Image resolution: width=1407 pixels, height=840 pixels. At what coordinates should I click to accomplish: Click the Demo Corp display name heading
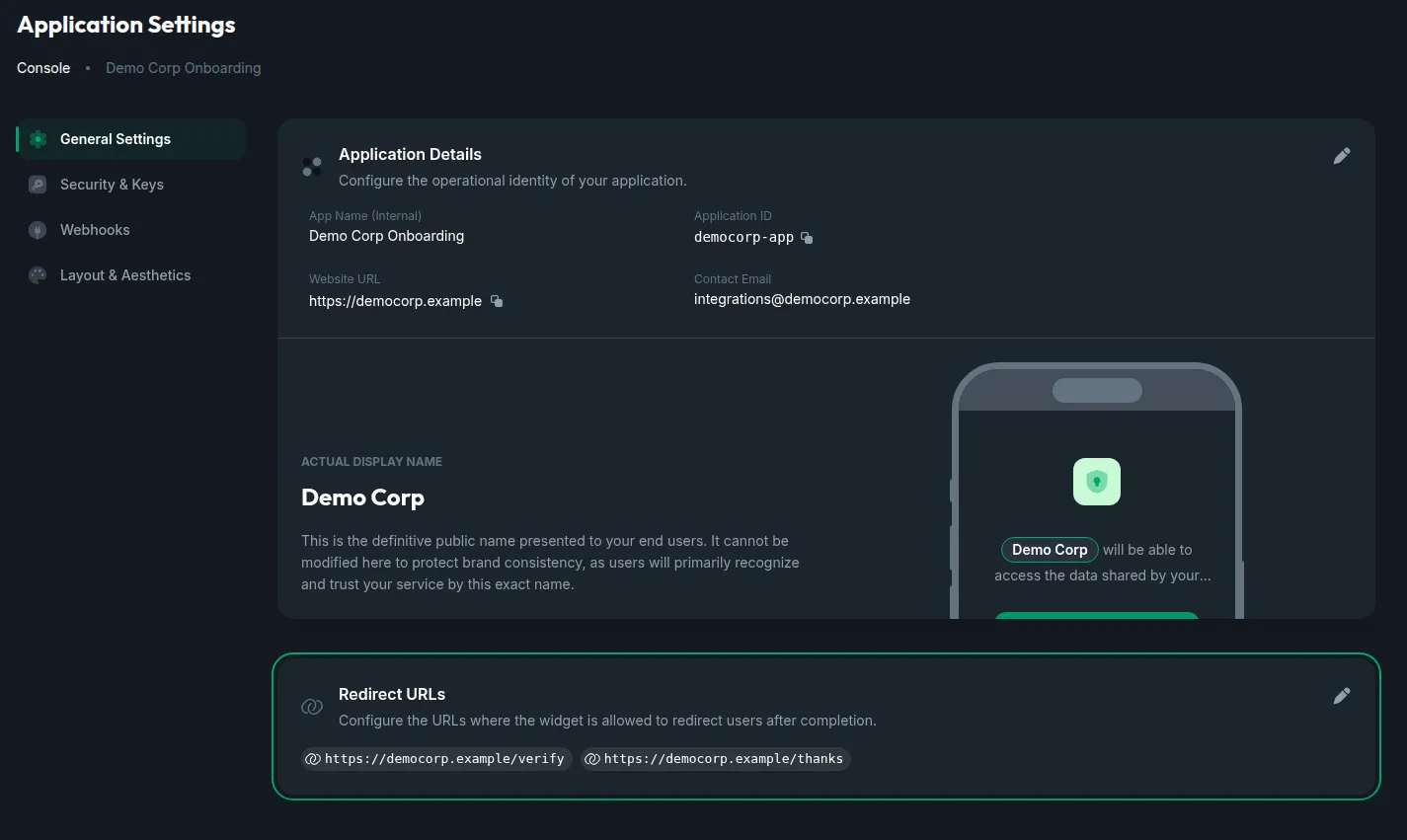click(x=362, y=498)
